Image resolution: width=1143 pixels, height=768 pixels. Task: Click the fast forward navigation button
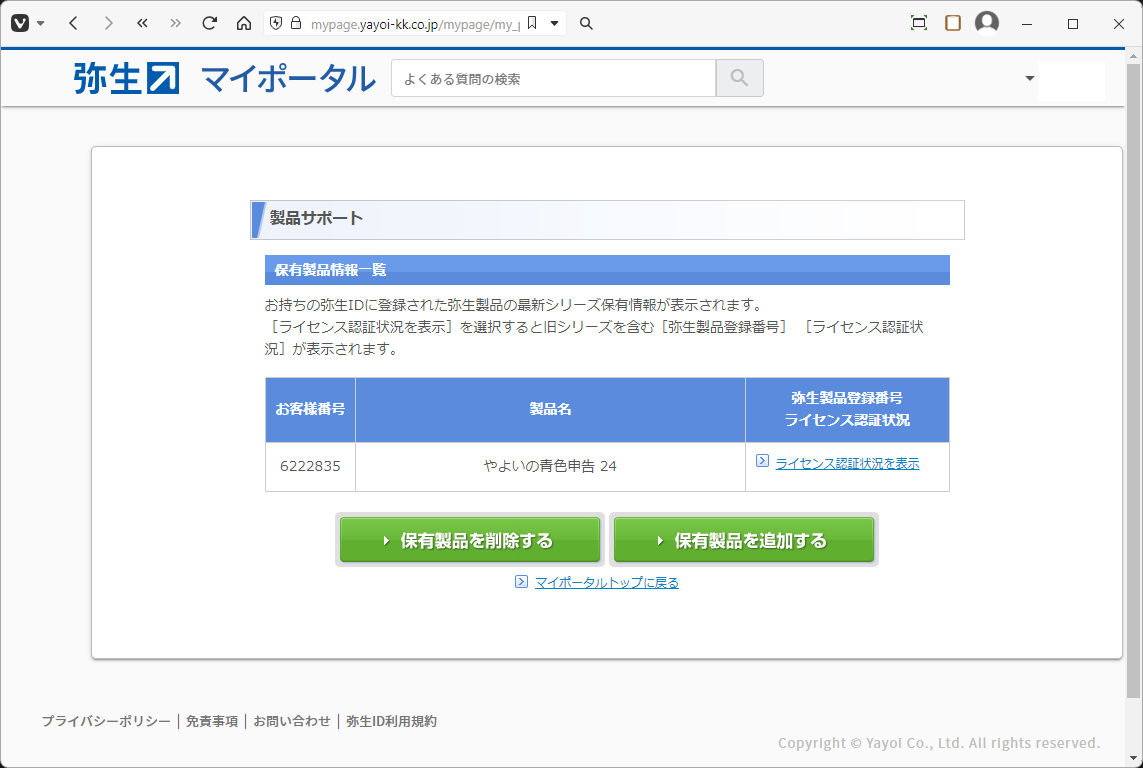click(176, 23)
